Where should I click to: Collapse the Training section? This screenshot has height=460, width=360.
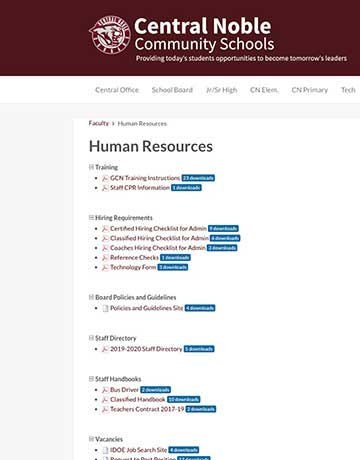[x=91, y=167]
